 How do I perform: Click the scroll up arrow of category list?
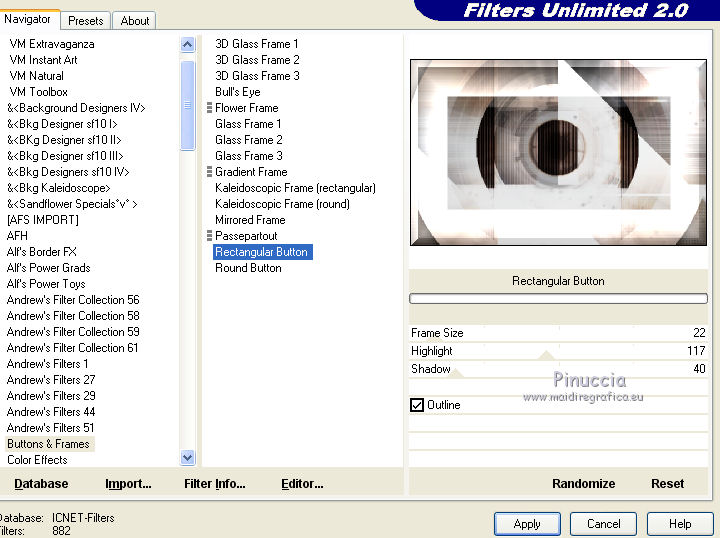(x=187, y=45)
